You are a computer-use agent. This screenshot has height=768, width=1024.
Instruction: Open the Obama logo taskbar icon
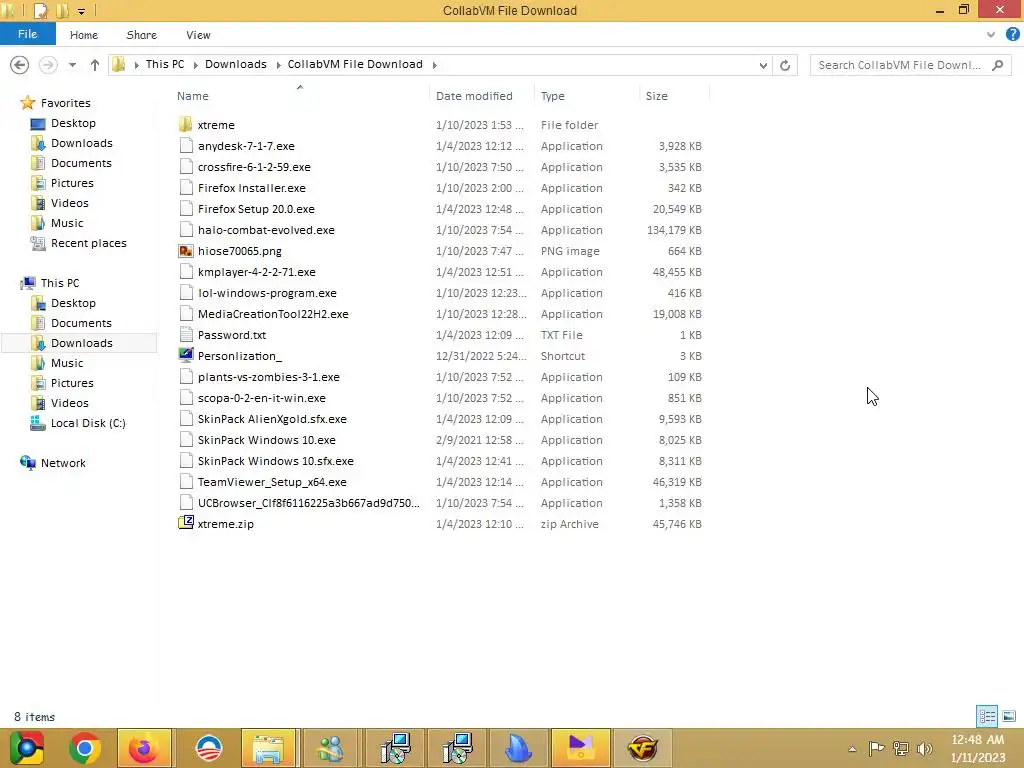point(209,748)
